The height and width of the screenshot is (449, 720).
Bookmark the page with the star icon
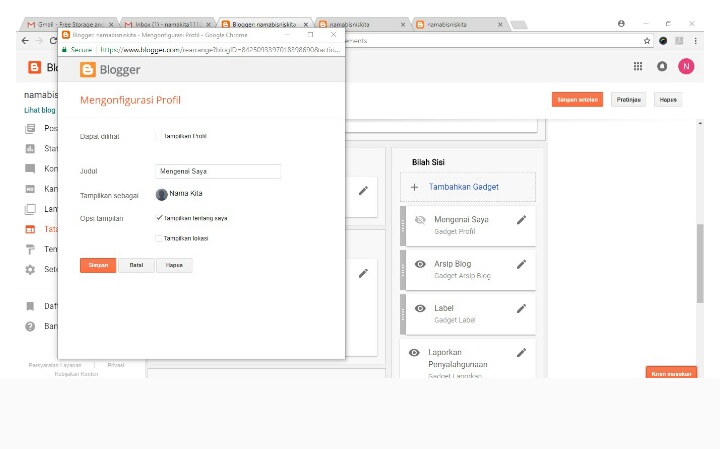click(x=647, y=41)
